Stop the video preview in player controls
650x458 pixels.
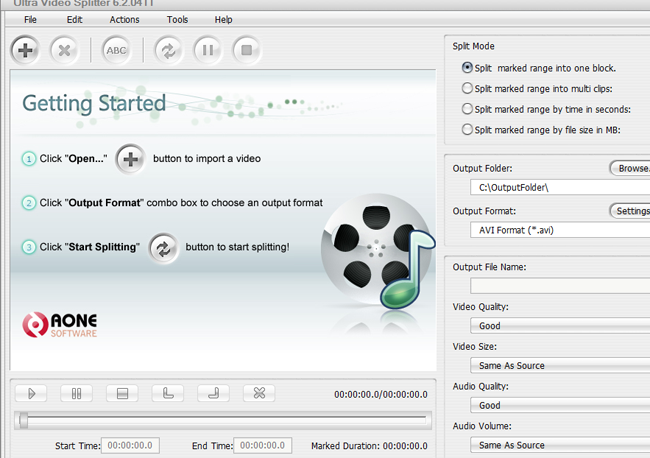[122, 393]
